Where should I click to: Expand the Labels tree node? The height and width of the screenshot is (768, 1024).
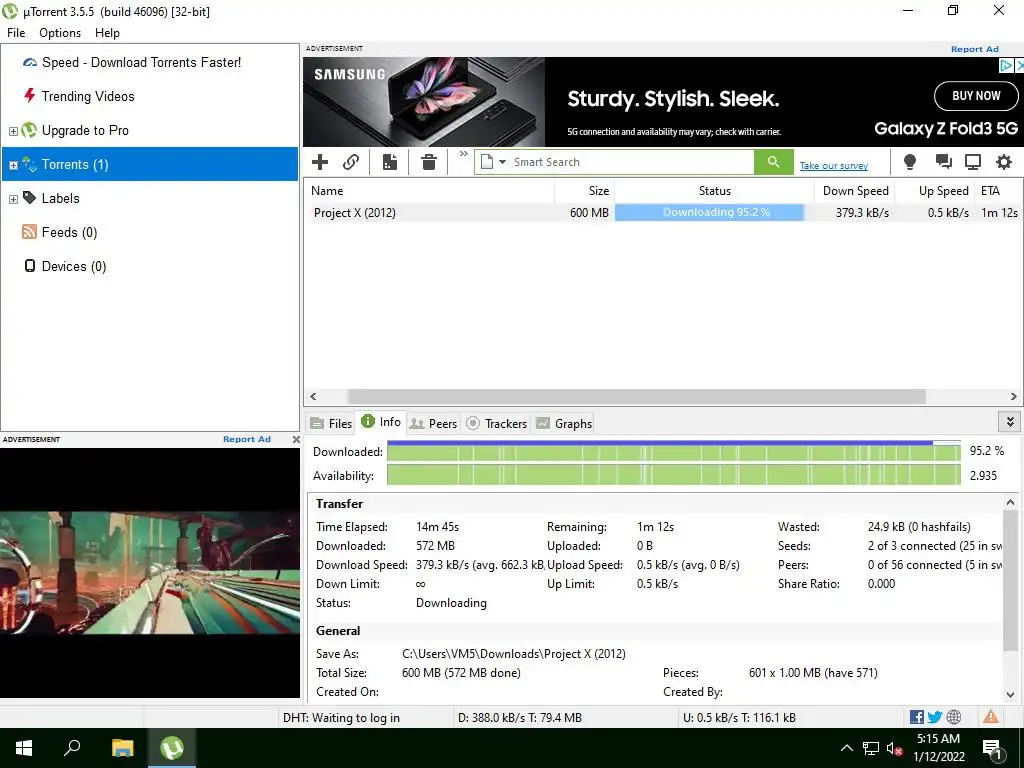pyautogui.click(x=13, y=199)
